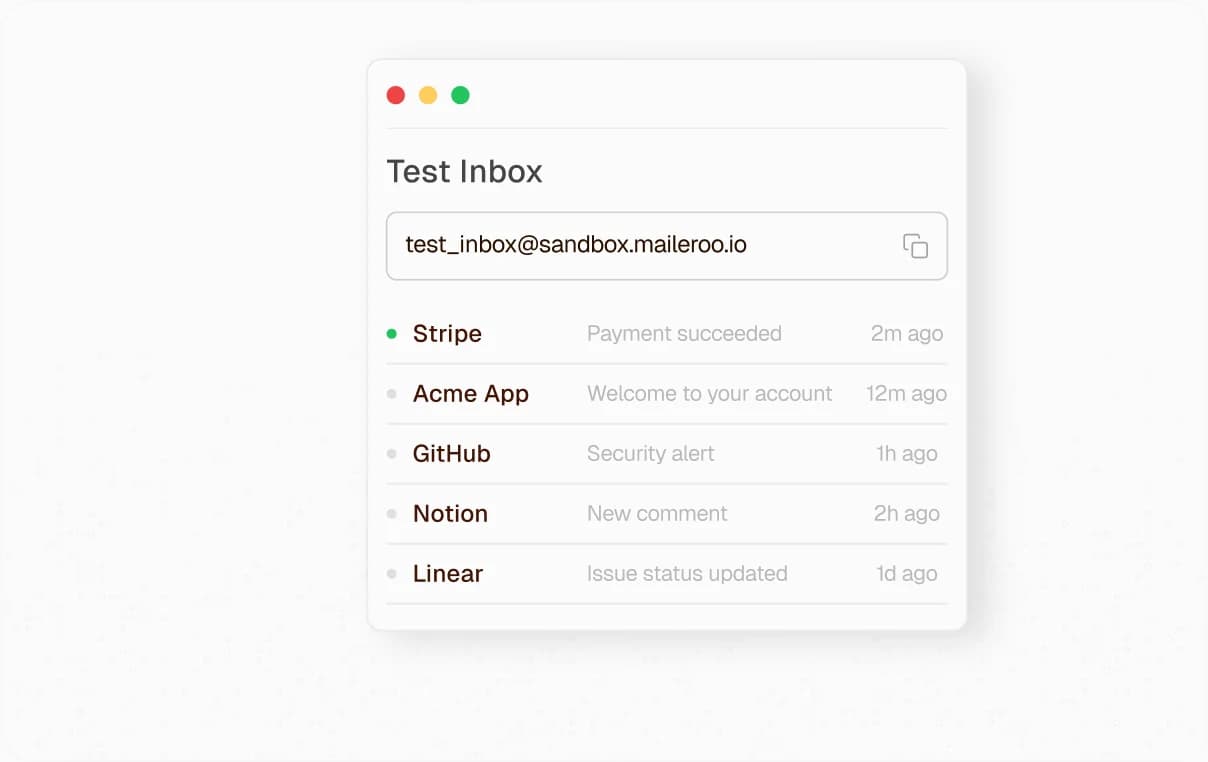Click the gray status dot beside Acme App
The height and width of the screenshot is (762, 1208).
point(392,394)
